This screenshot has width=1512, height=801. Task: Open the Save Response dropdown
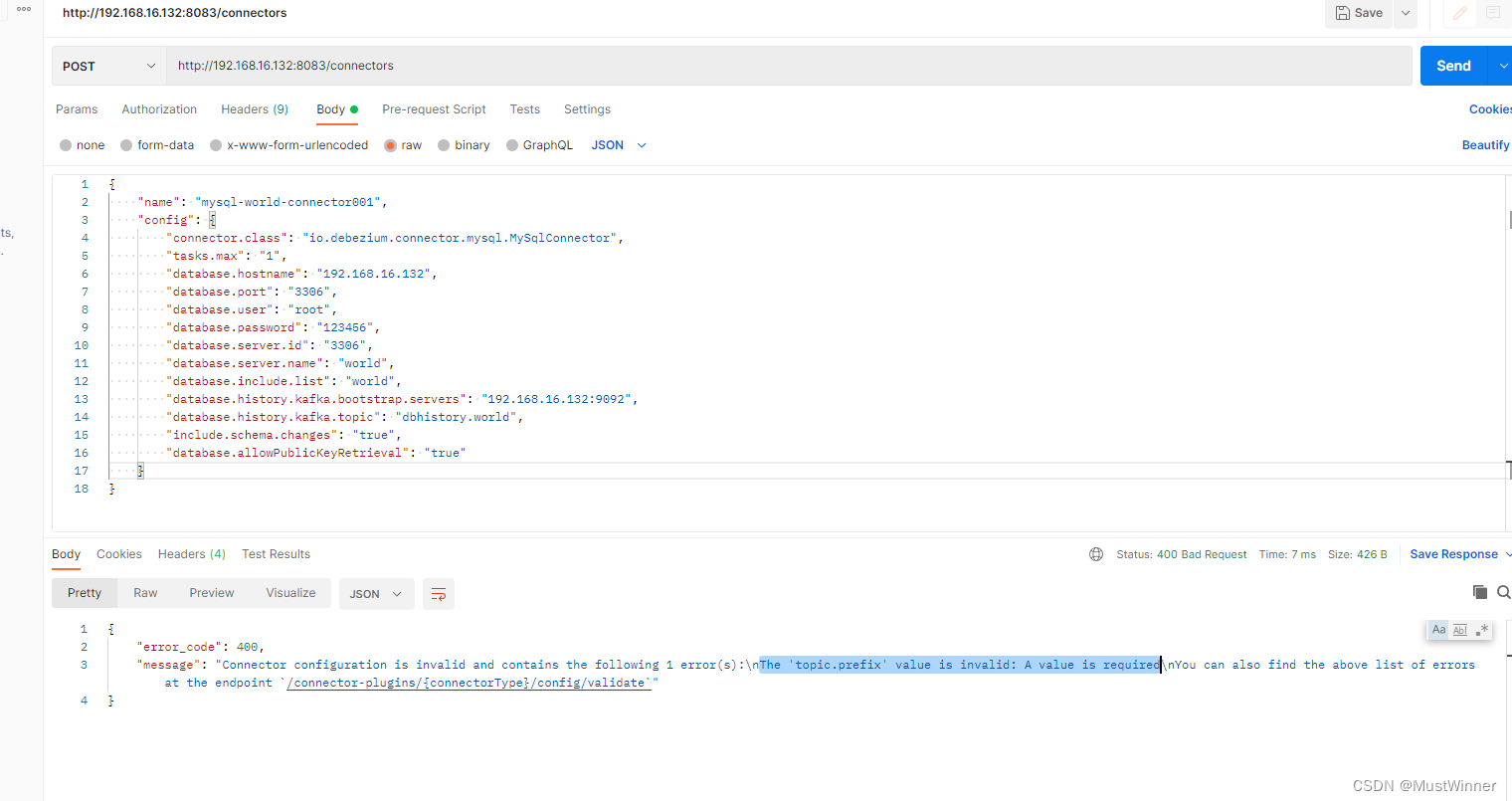click(1459, 554)
